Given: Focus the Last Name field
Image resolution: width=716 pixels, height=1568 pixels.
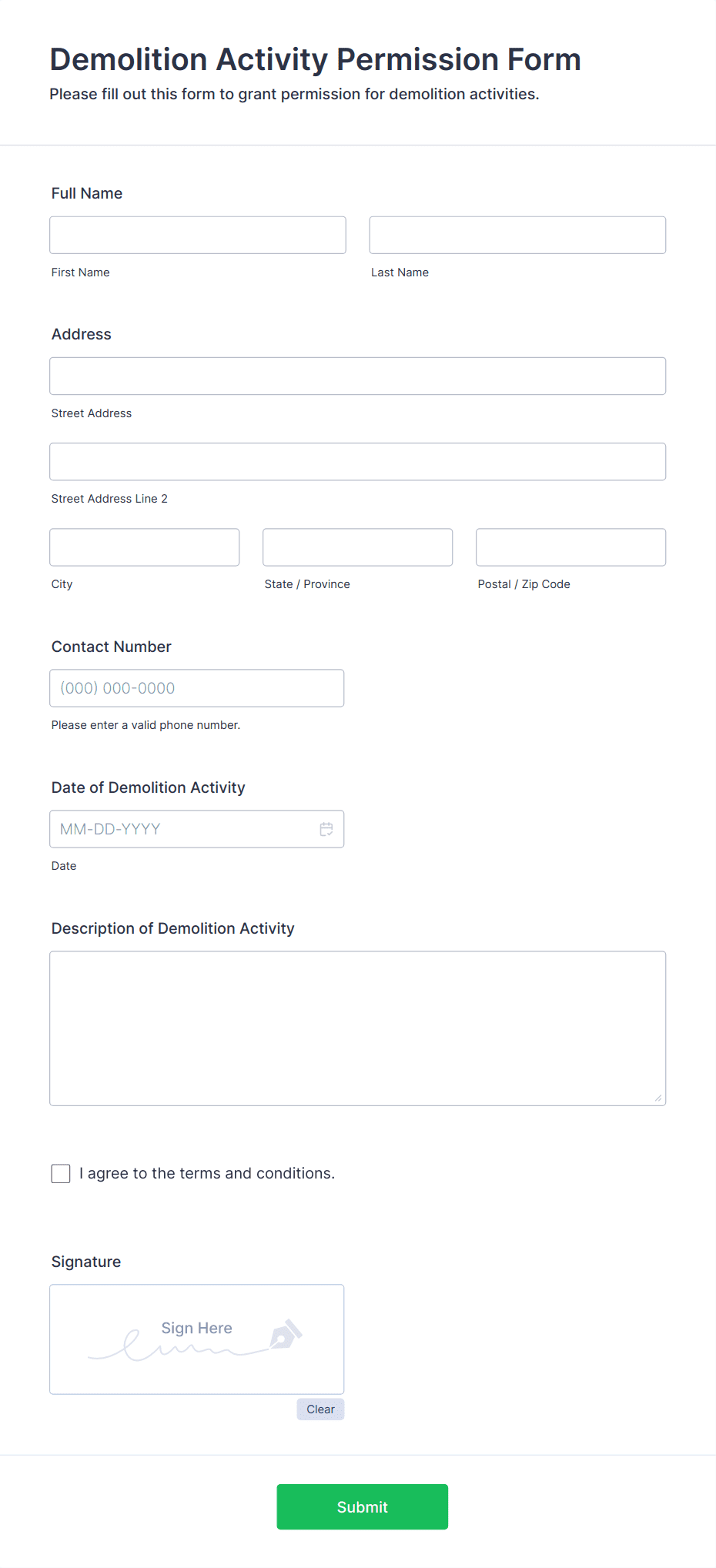Looking at the screenshot, I should pos(517,235).
